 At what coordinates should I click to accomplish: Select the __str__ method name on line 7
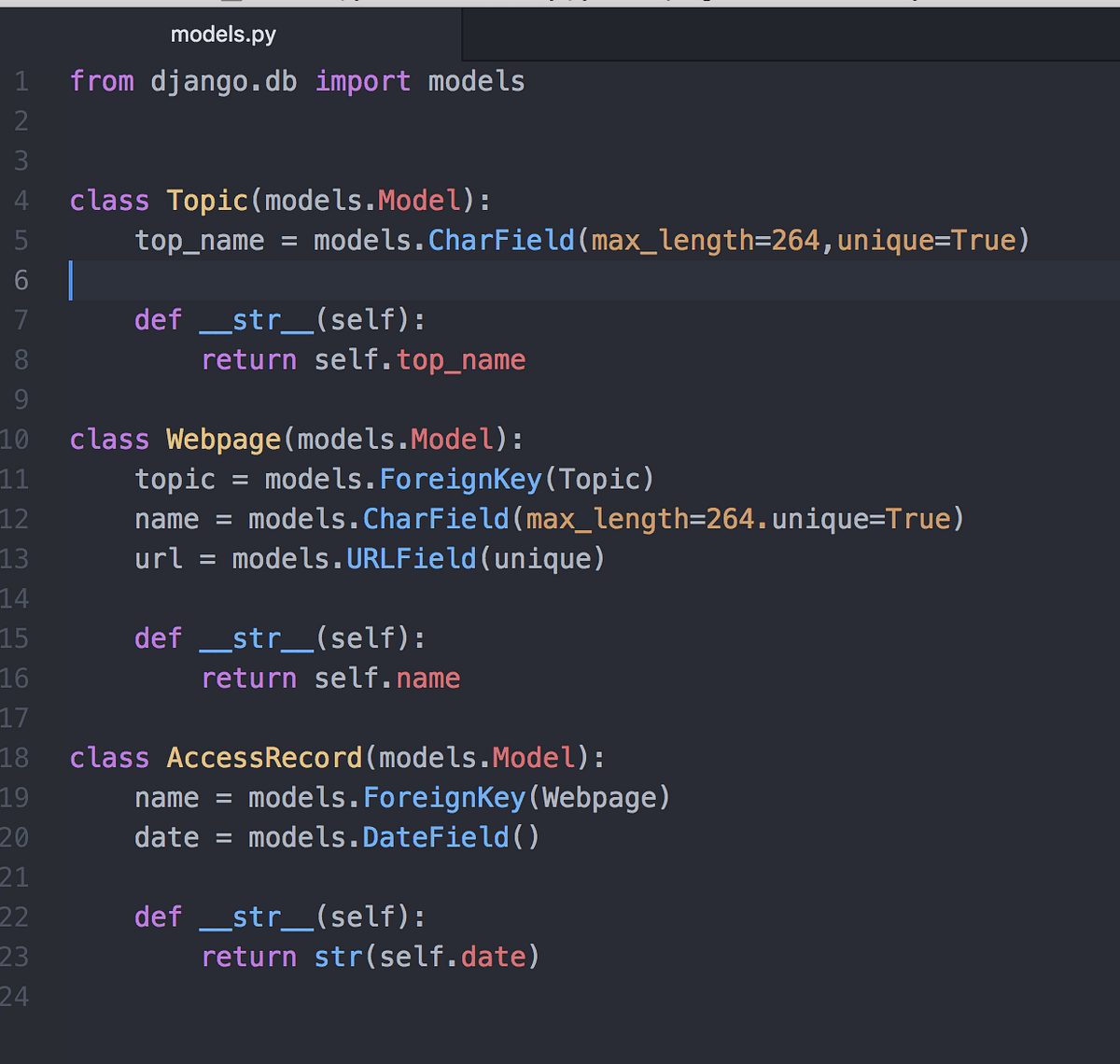tap(255, 319)
